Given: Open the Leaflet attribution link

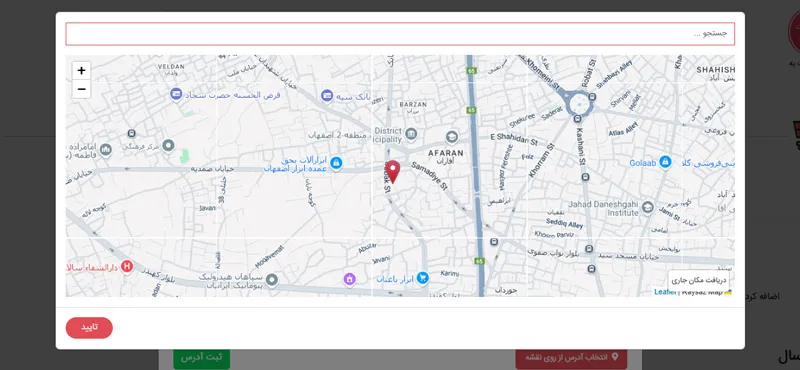Looking at the screenshot, I should [x=665, y=292].
